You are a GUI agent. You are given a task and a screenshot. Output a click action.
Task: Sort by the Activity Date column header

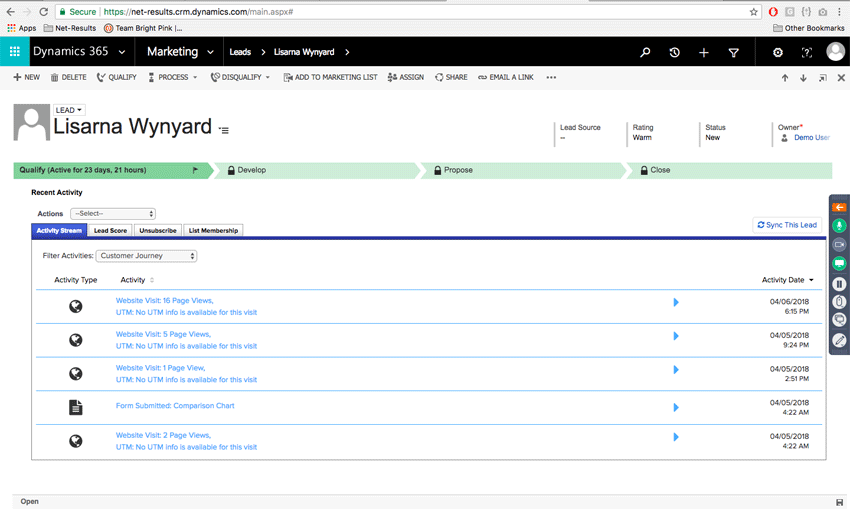787,280
